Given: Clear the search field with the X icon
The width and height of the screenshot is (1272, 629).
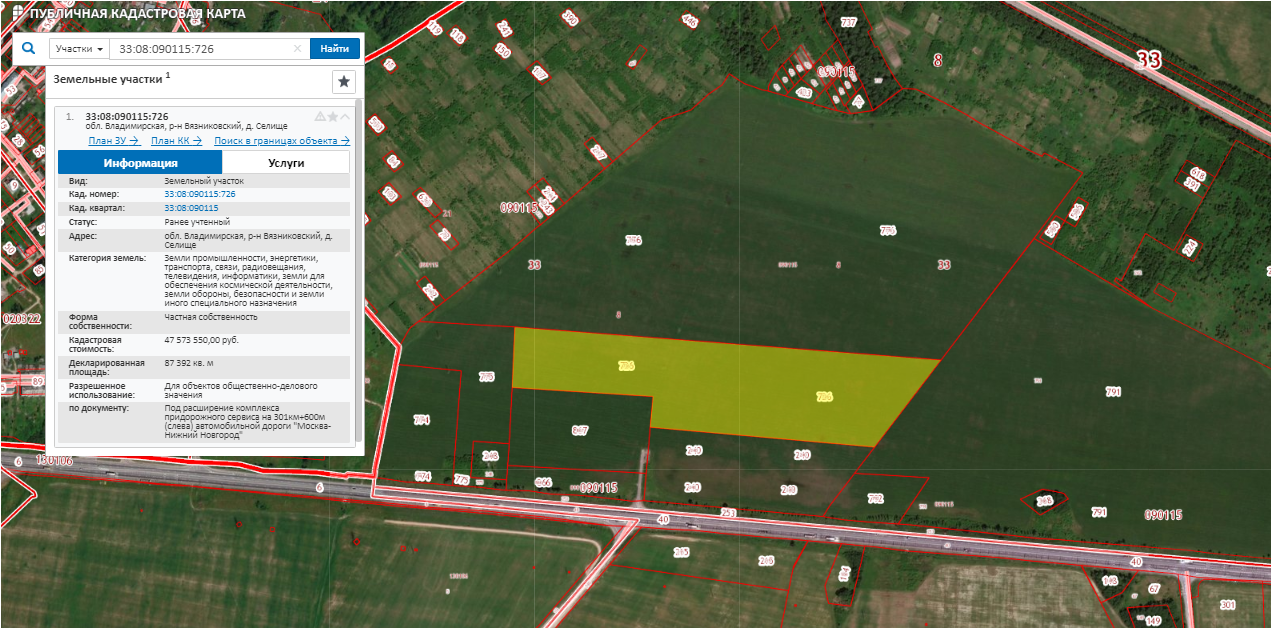Looking at the screenshot, I should tap(297, 49).
